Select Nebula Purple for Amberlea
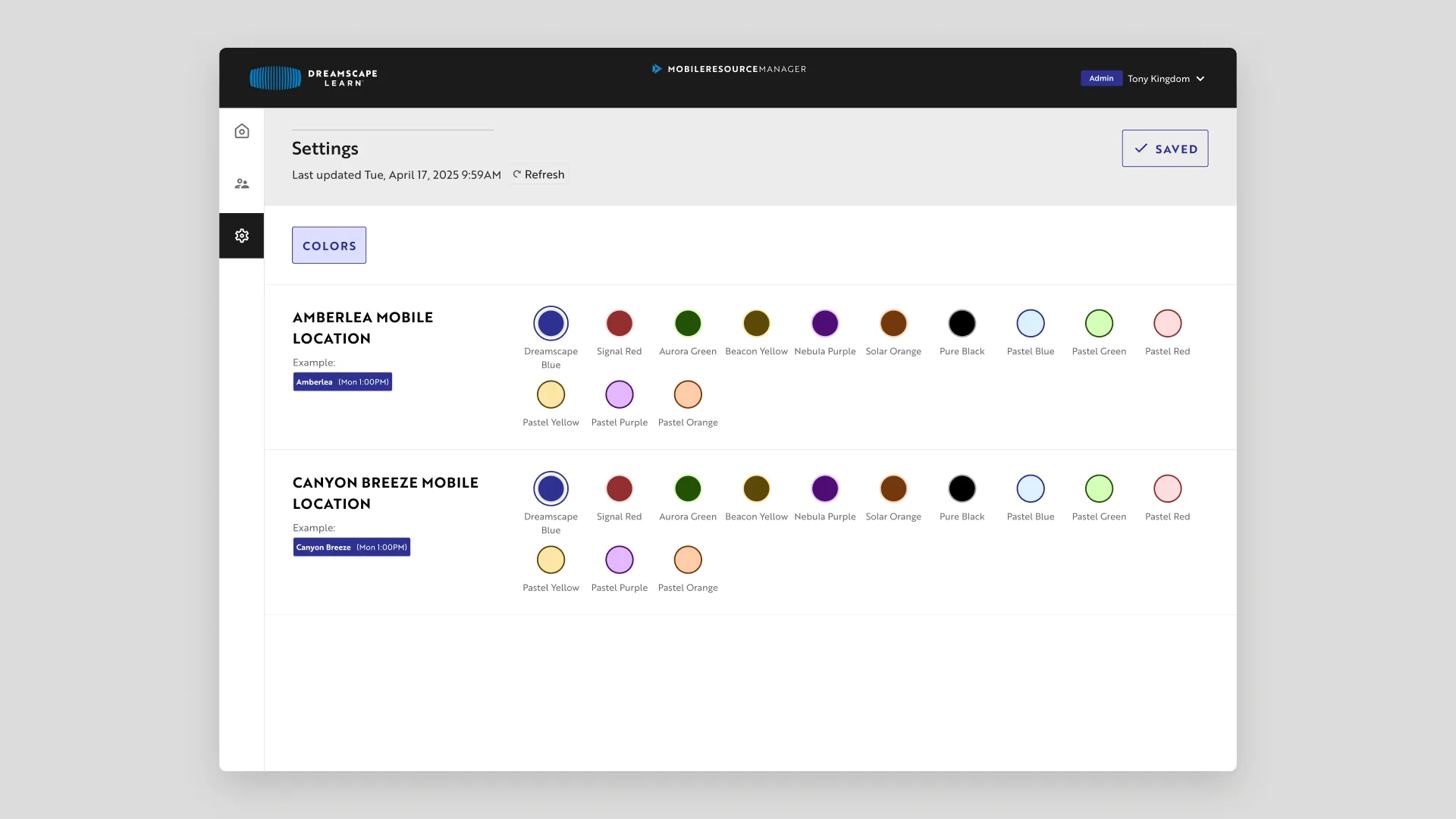Image resolution: width=1456 pixels, height=819 pixels. point(825,324)
